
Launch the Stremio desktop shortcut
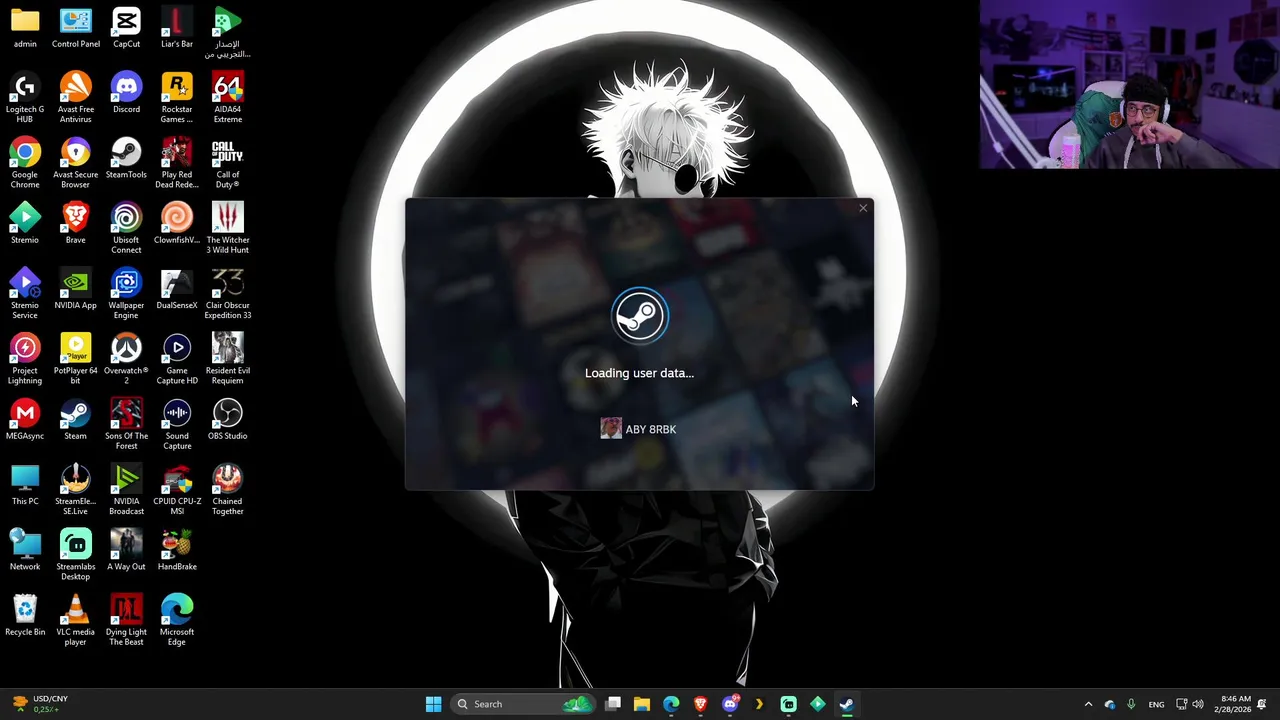[x=25, y=224]
